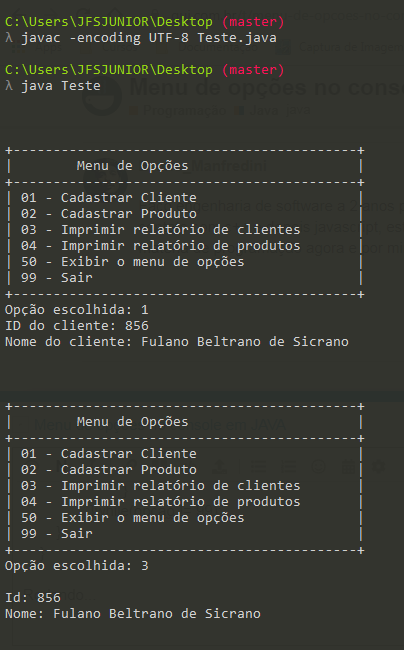Click the (master) label above java Teste
This screenshot has height=650, width=404.
point(253,70)
